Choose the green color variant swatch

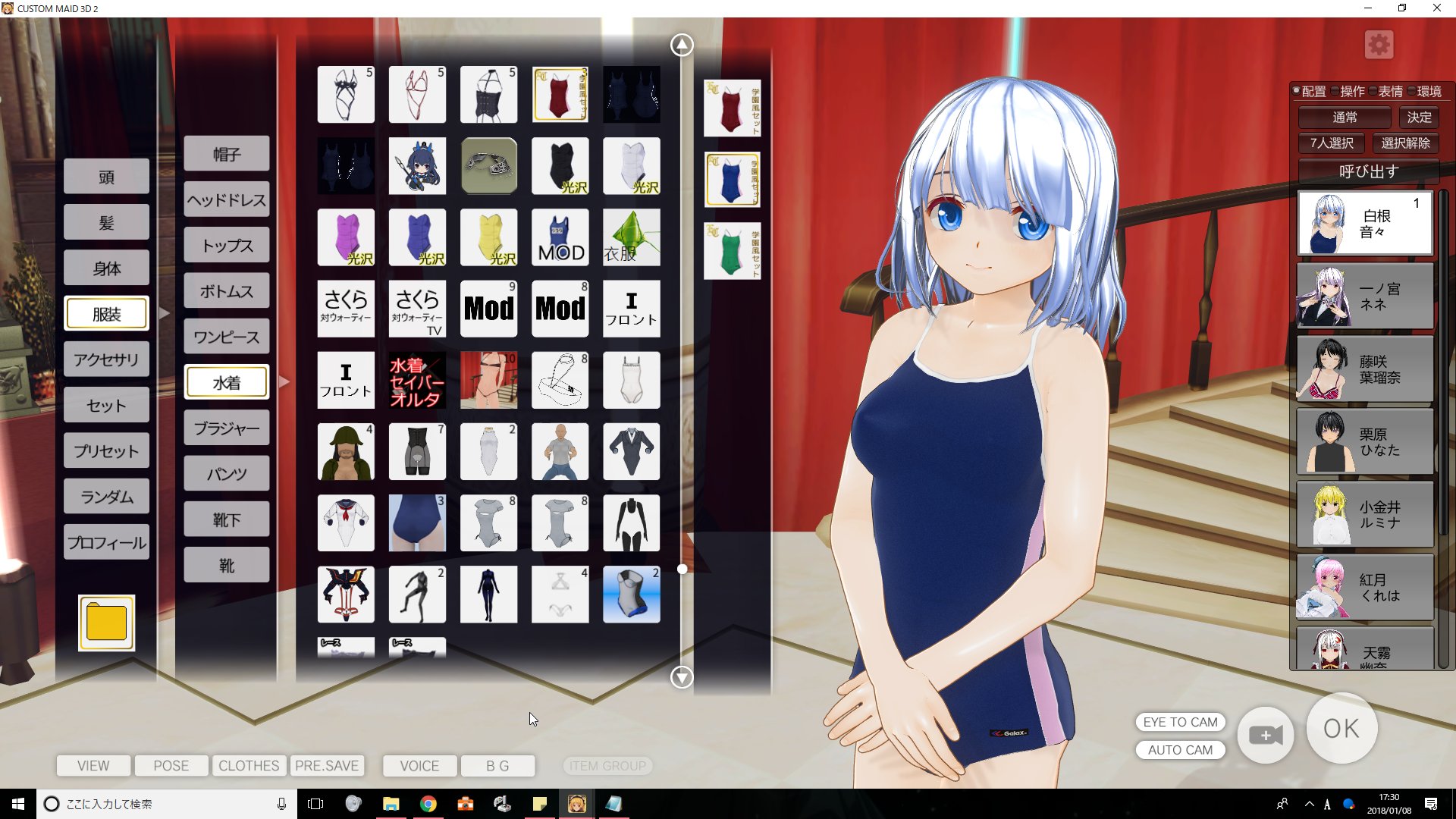[732, 251]
